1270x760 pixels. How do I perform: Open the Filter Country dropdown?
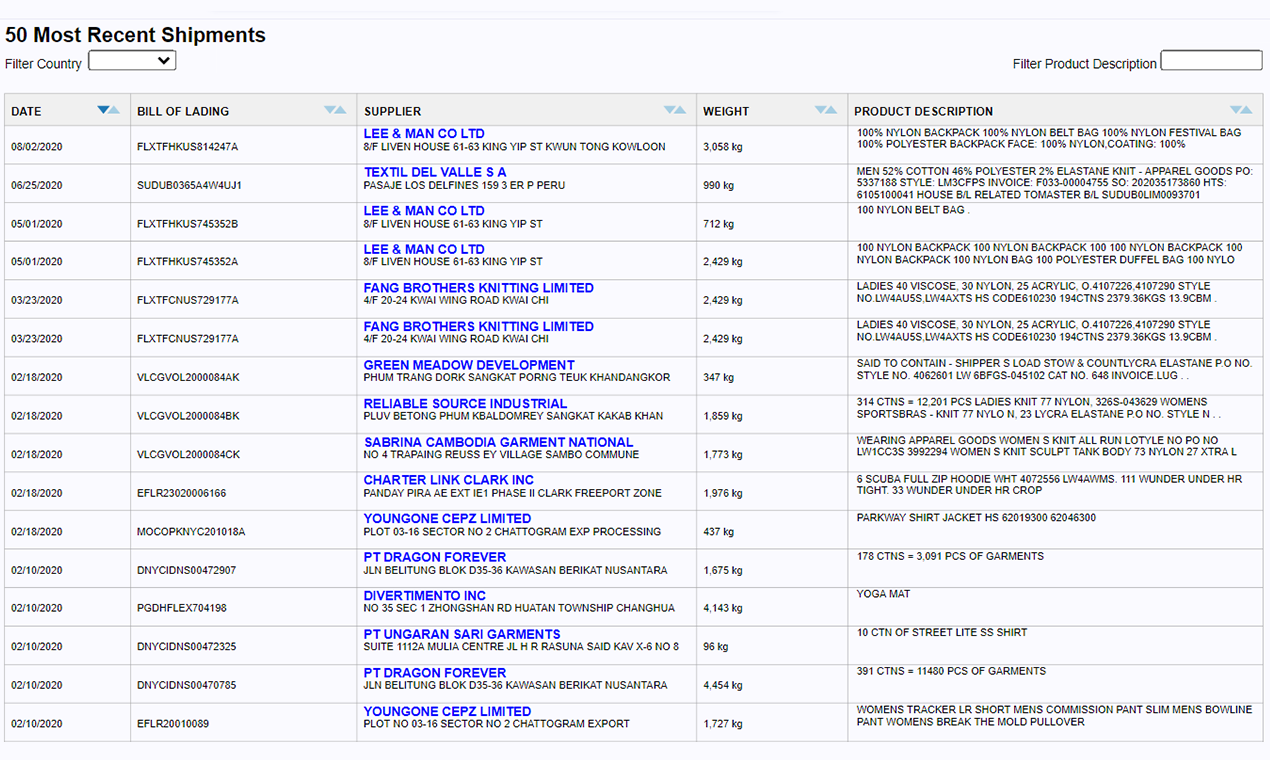[132, 61]
